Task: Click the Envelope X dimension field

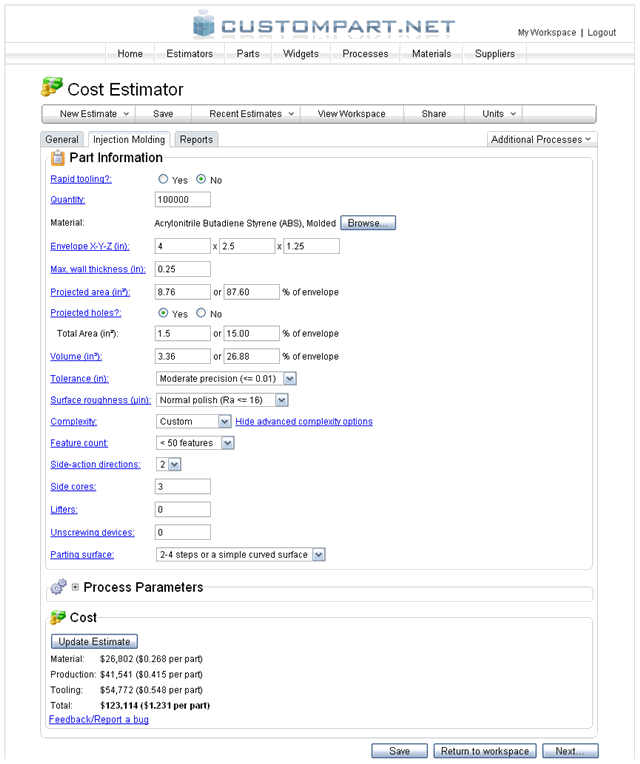Action: tap(183, 246)
